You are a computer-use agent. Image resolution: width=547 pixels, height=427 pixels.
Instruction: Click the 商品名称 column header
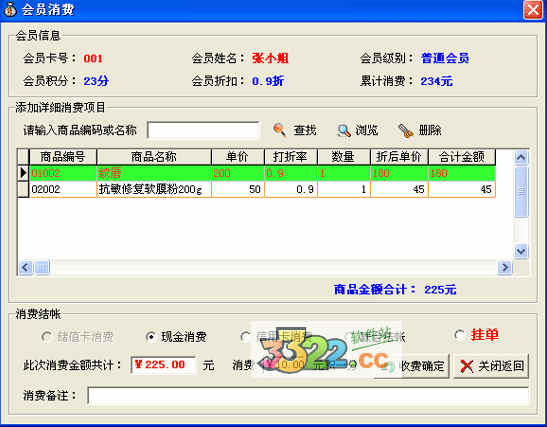point(154,157)
